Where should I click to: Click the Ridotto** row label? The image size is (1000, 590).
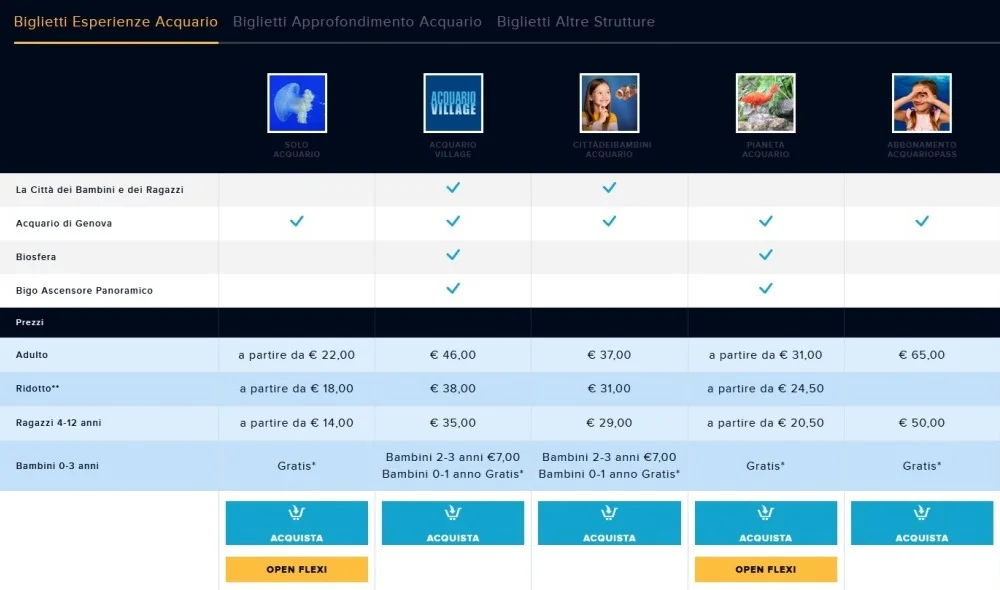coord(38,388)
